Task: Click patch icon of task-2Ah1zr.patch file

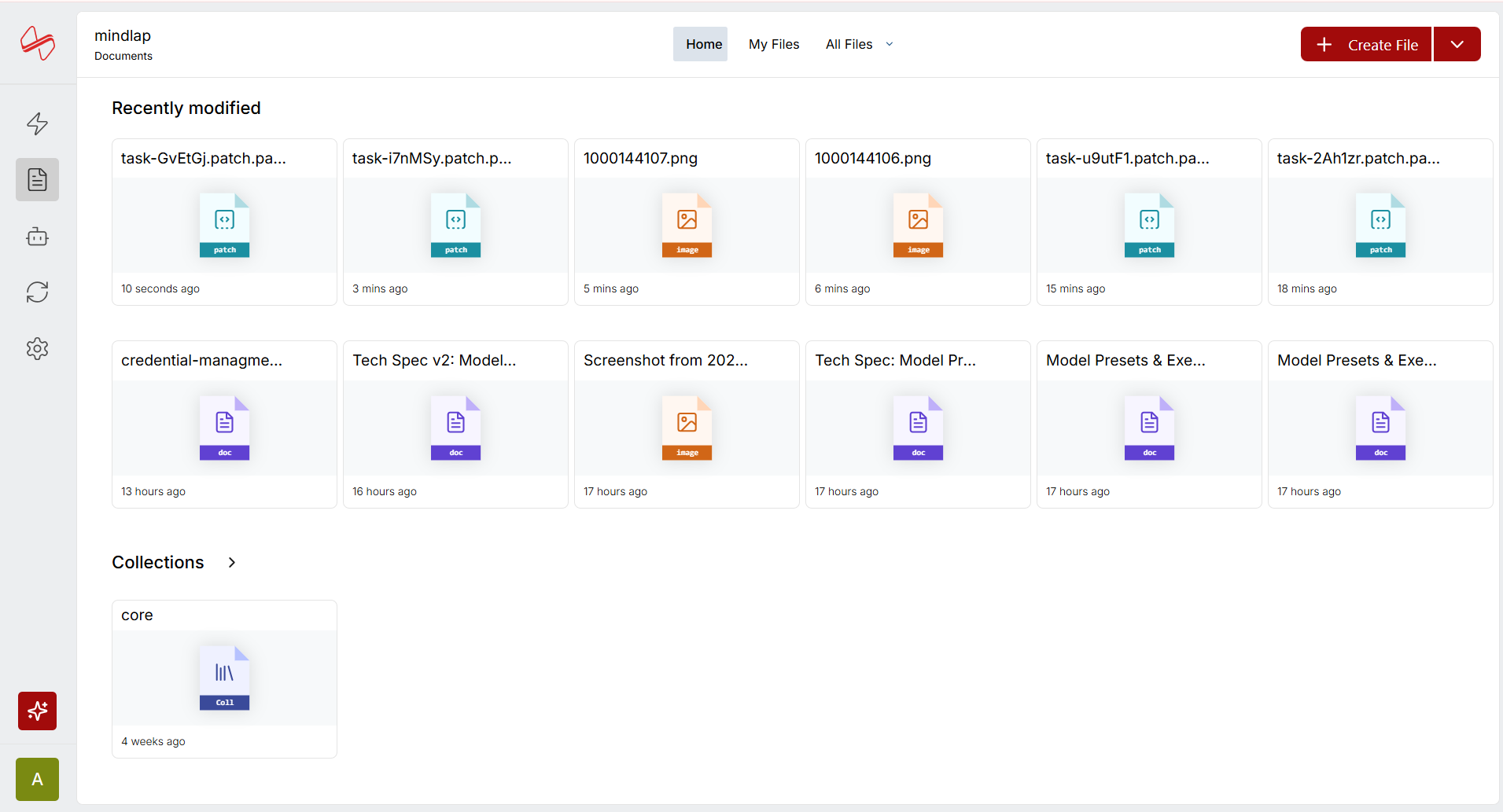Action: (x=1380, y=226)
